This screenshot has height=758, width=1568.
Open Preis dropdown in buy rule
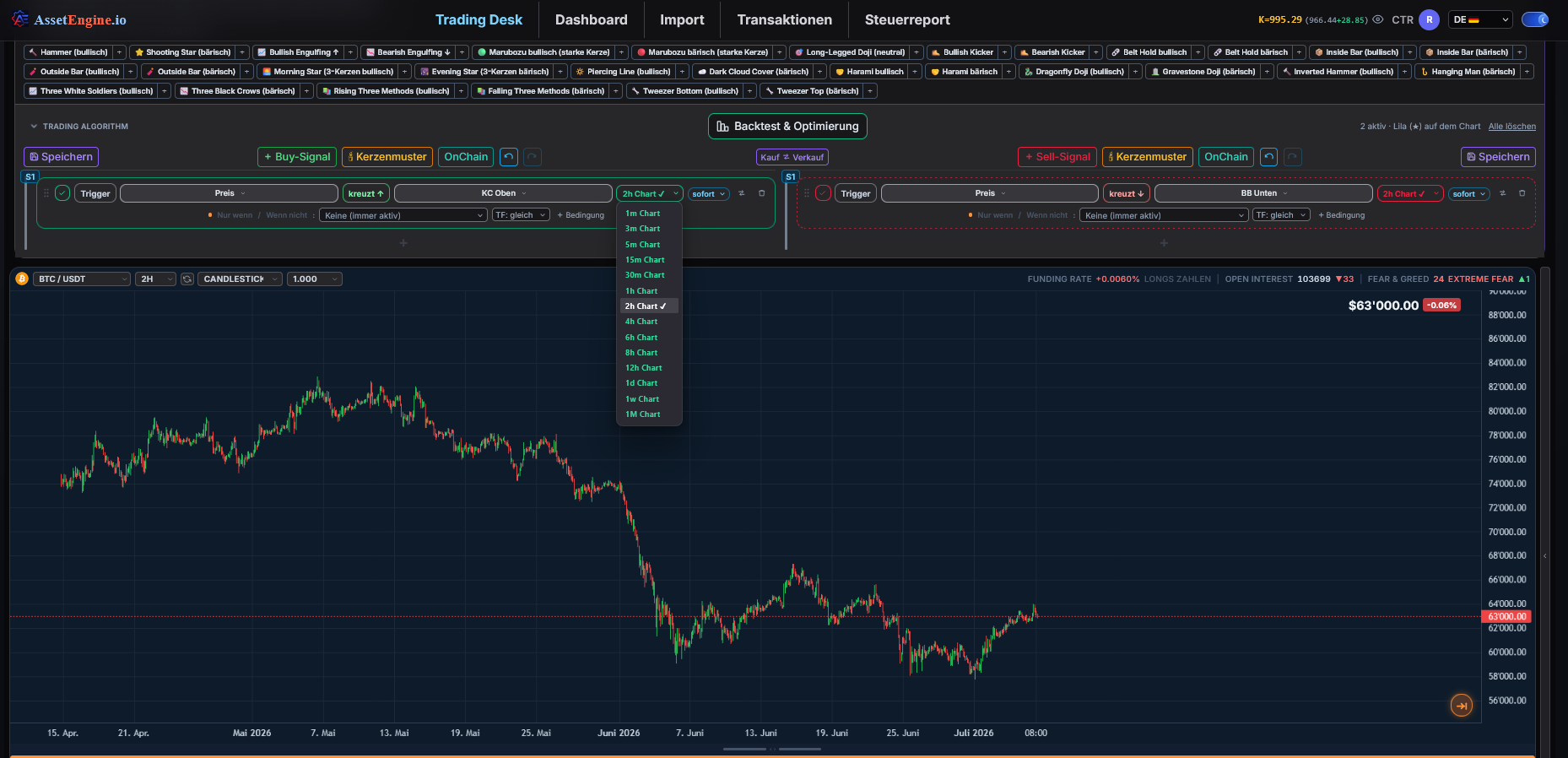pyautogui.click(x=230, y=193)
